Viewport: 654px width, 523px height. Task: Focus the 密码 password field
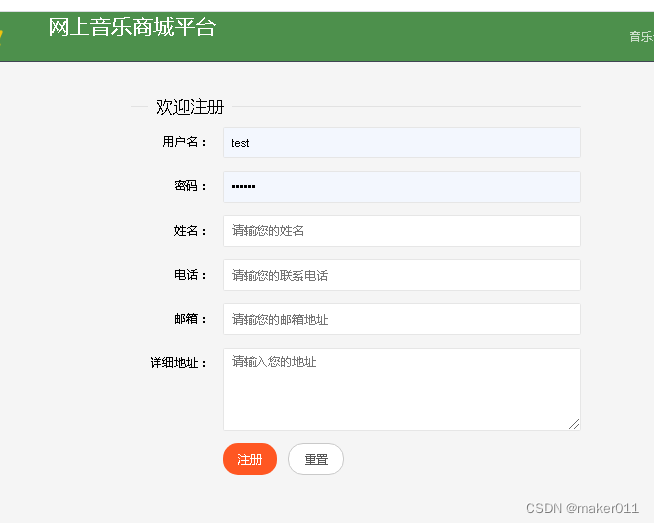click(x=402, y=187)
